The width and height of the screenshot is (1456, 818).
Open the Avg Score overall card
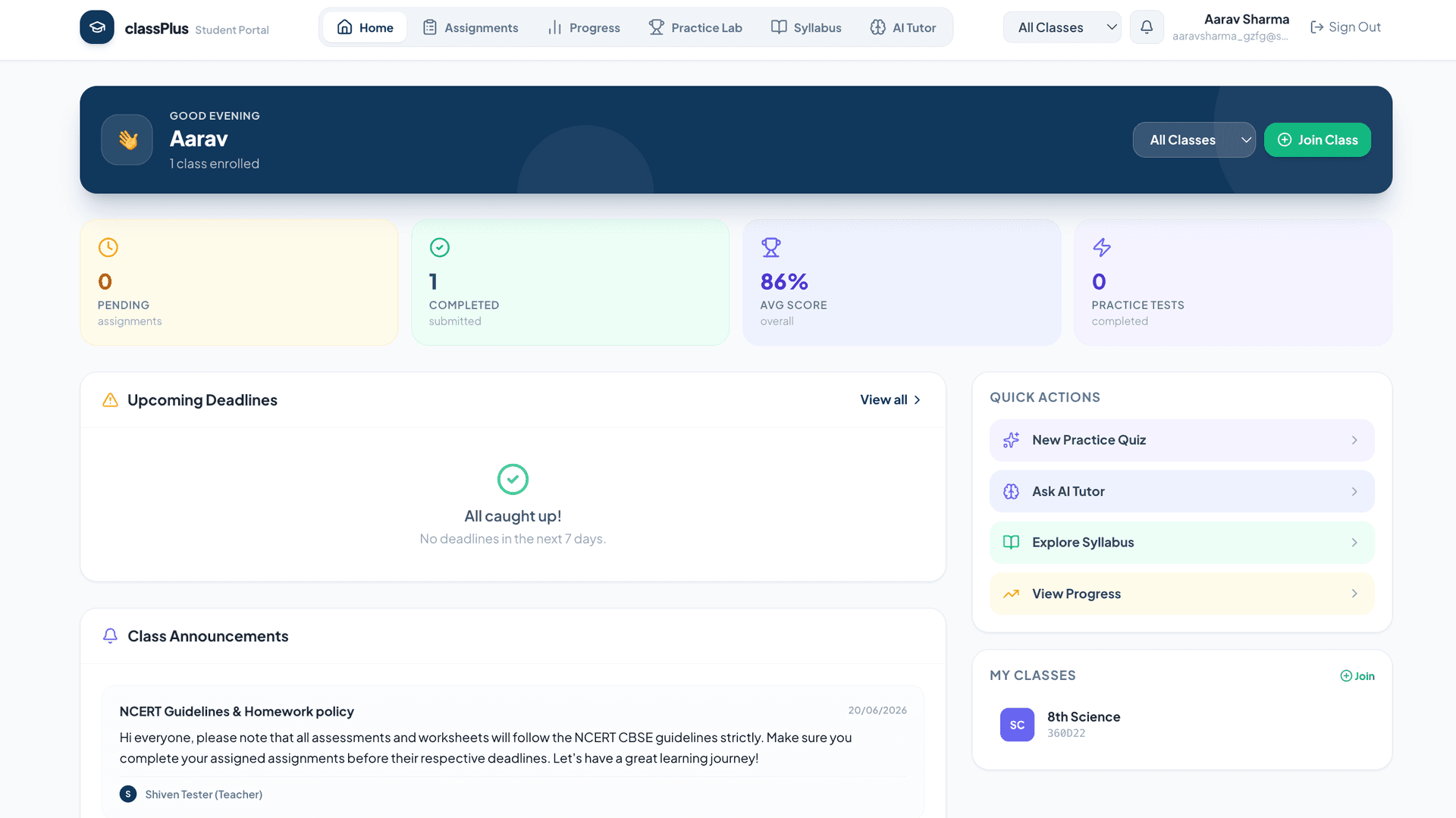tap(902, 283)
